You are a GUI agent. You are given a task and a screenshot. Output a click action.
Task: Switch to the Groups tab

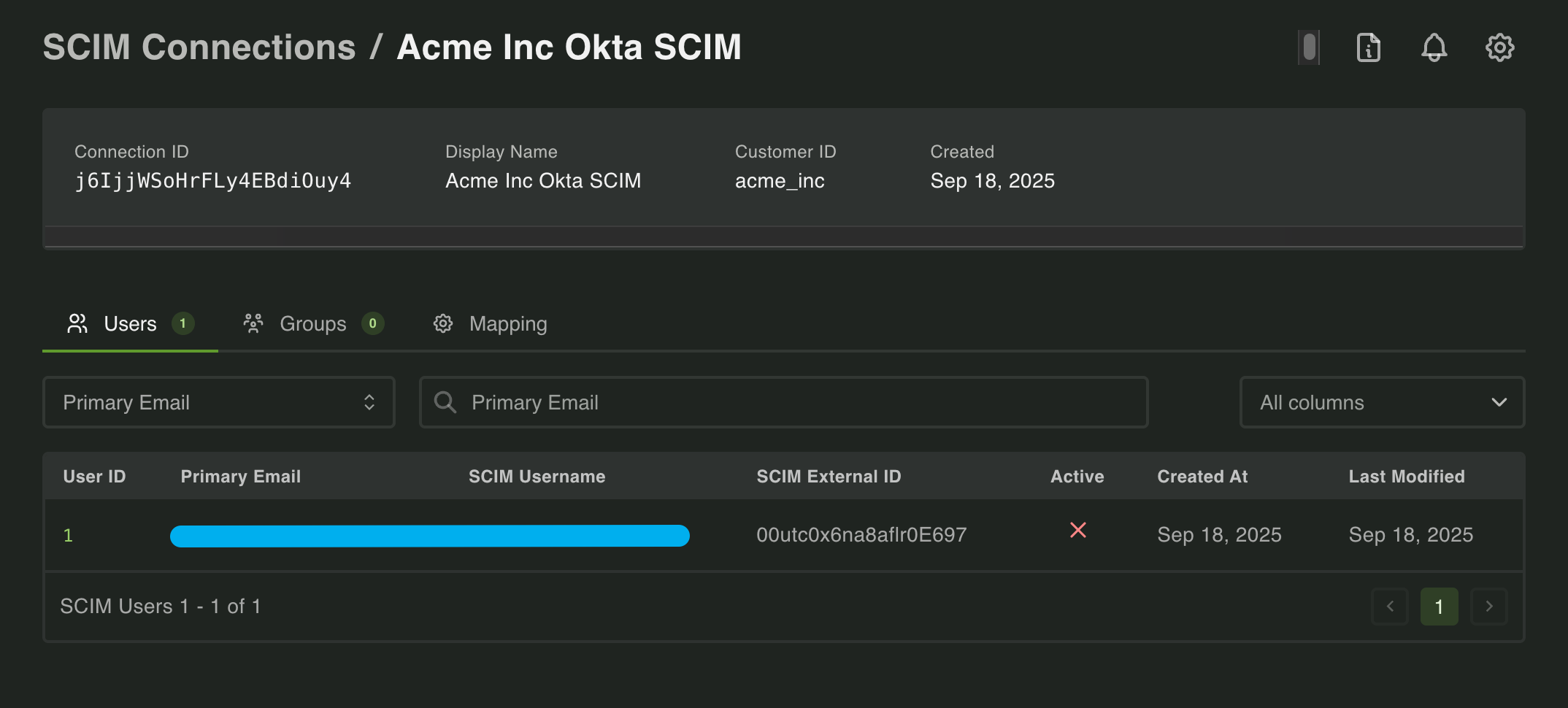[312, 323]
